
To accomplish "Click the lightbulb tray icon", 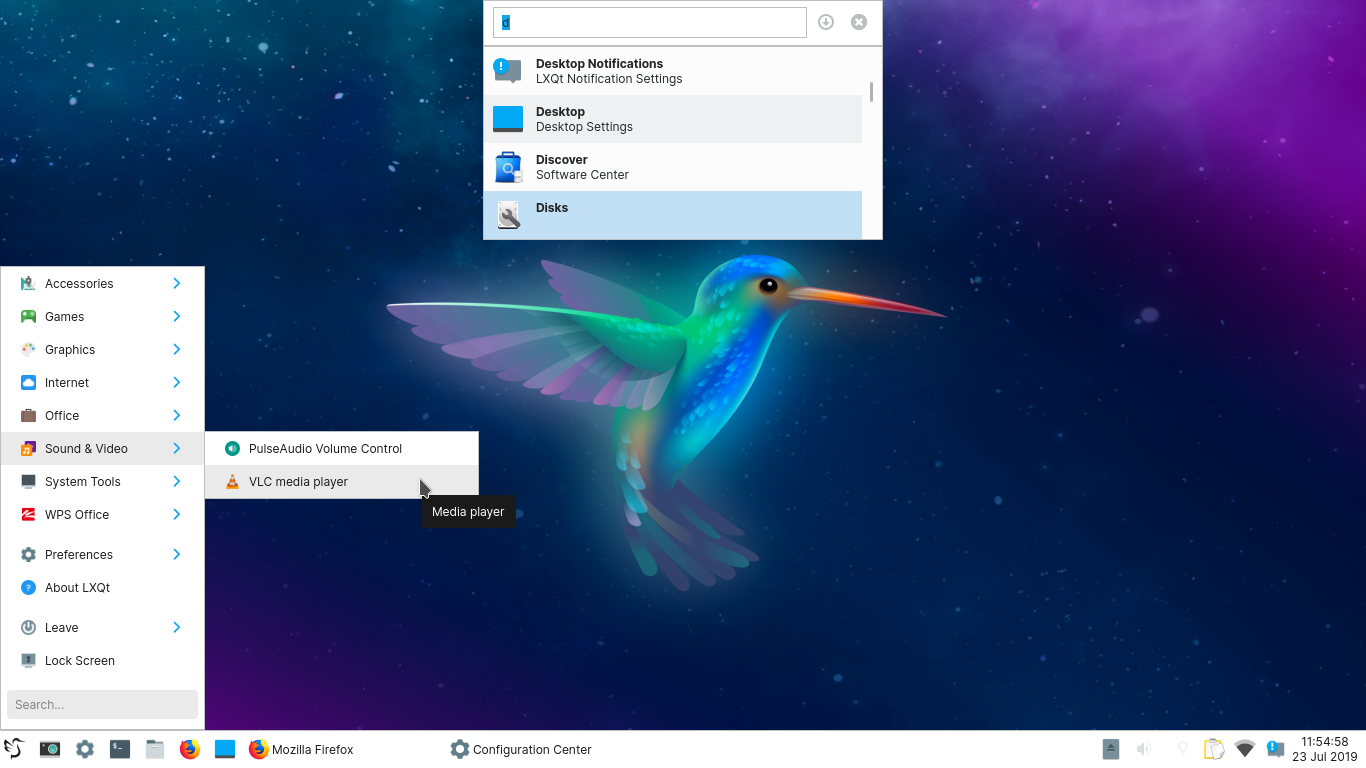I will pyautogui.click(x=1182, y=748).
